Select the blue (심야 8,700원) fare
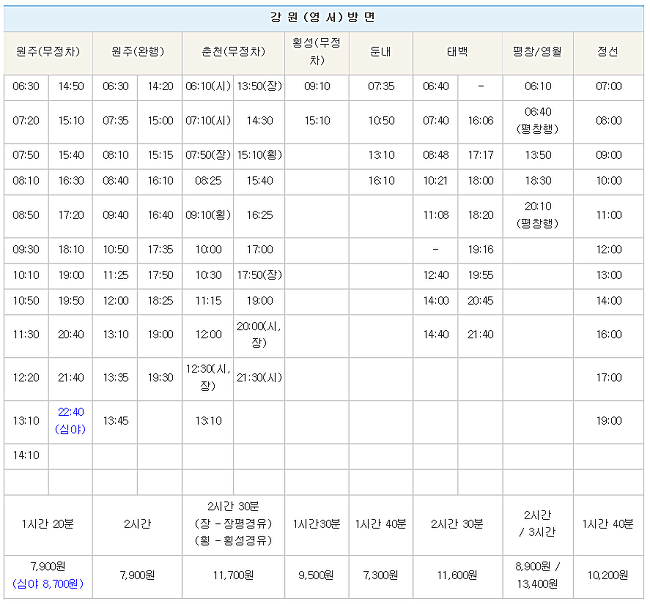The height and width of the screenshot is (604, 650). pyautogui.click(x=48, y=584)
